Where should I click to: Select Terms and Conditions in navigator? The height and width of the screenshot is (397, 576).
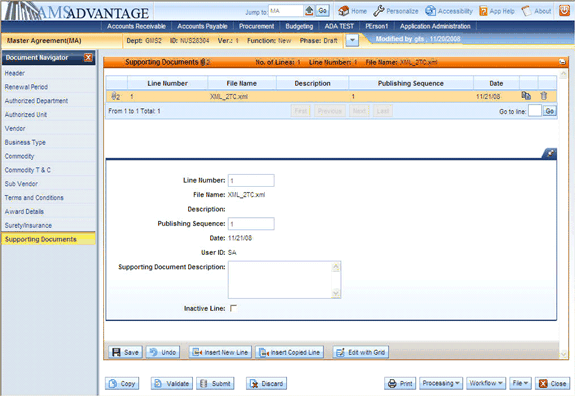pos(34,198)
